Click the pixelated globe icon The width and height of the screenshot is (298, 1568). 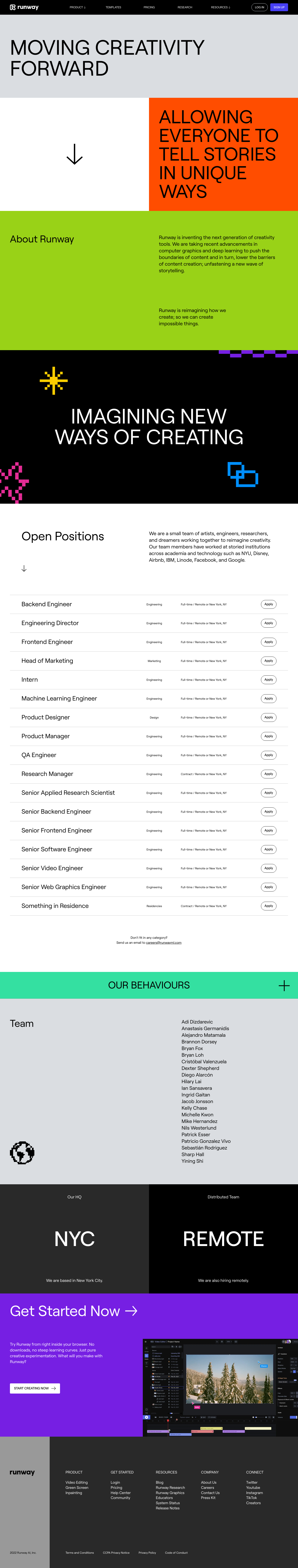tap(22, 1152)
